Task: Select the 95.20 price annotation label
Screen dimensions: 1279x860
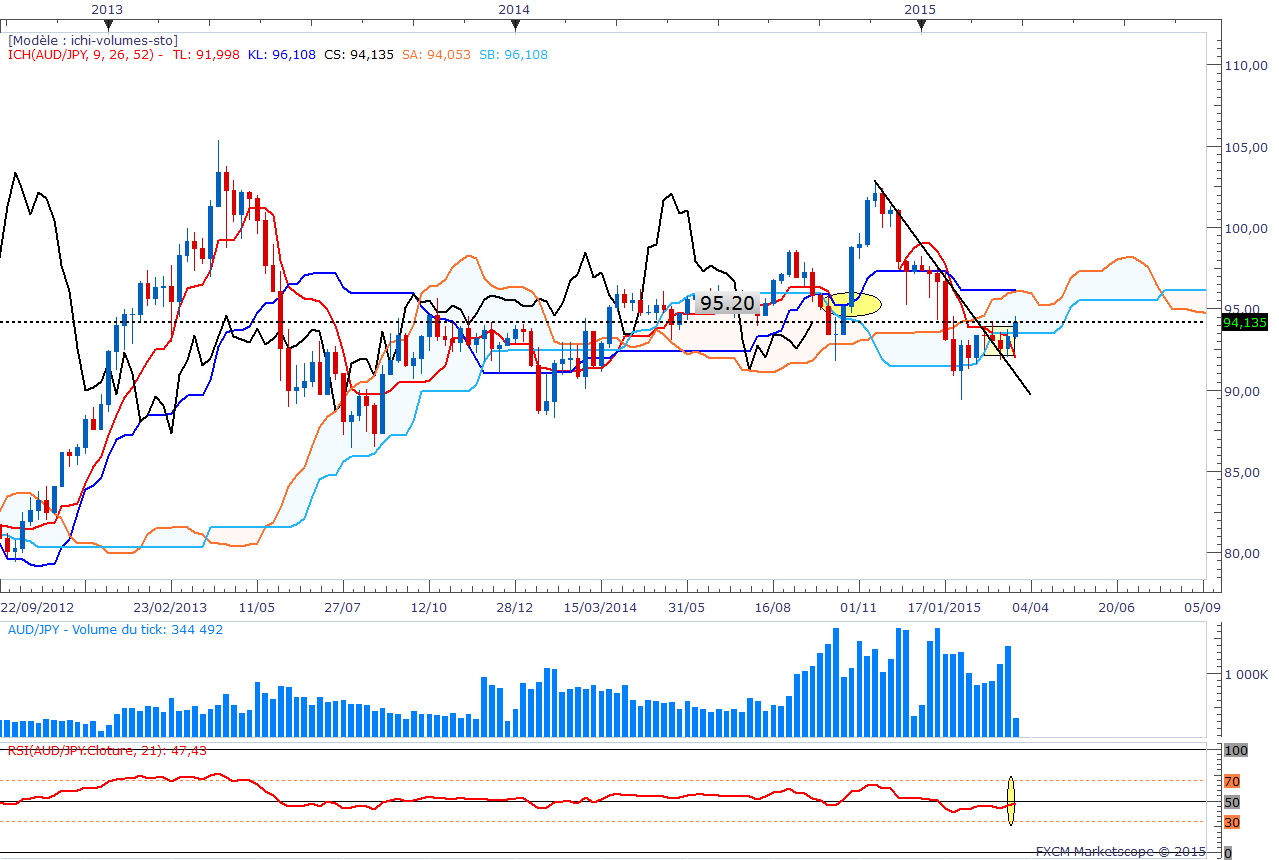Action: click(x=726, y=302)
